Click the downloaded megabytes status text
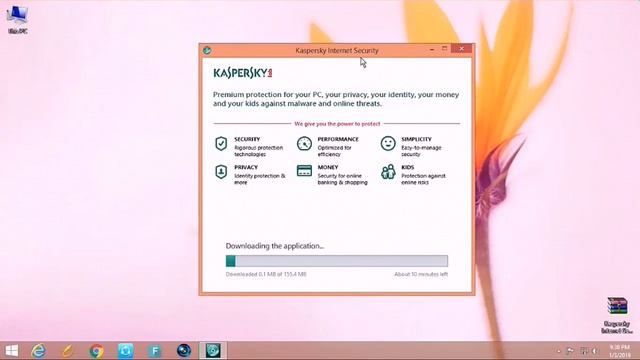 tap(266, 274)
